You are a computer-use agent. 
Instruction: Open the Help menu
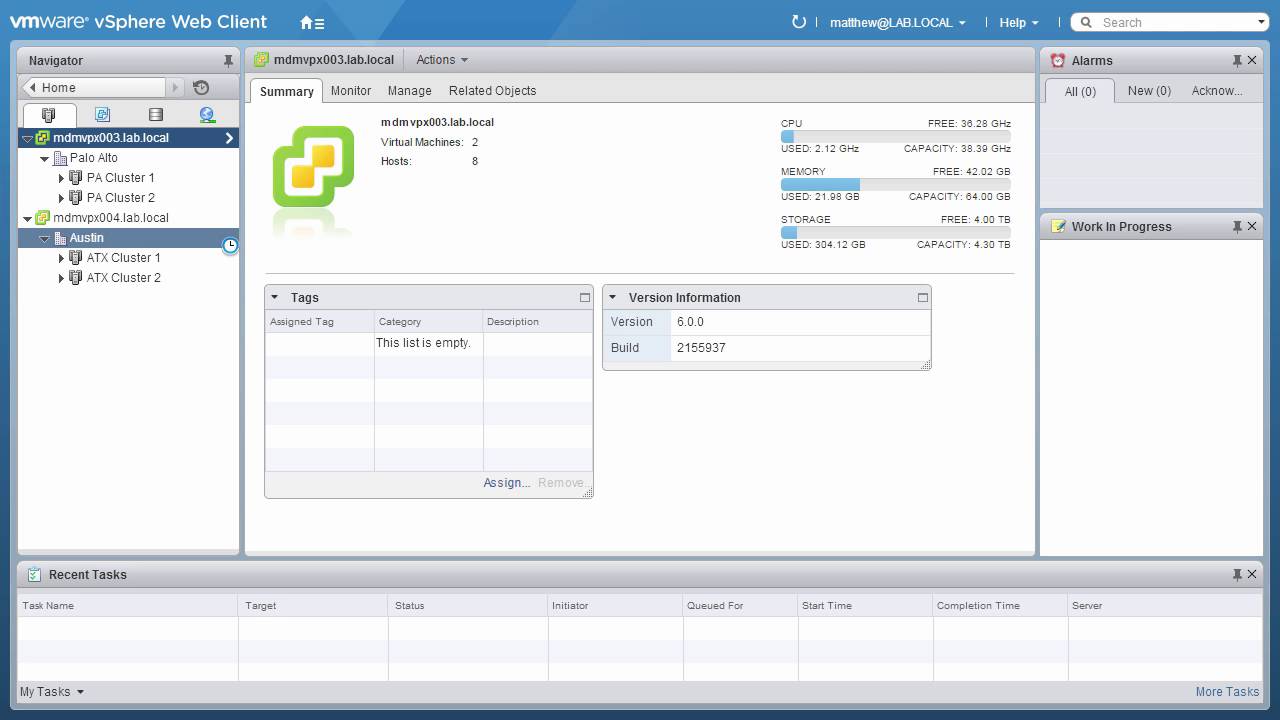point(1013,22)
